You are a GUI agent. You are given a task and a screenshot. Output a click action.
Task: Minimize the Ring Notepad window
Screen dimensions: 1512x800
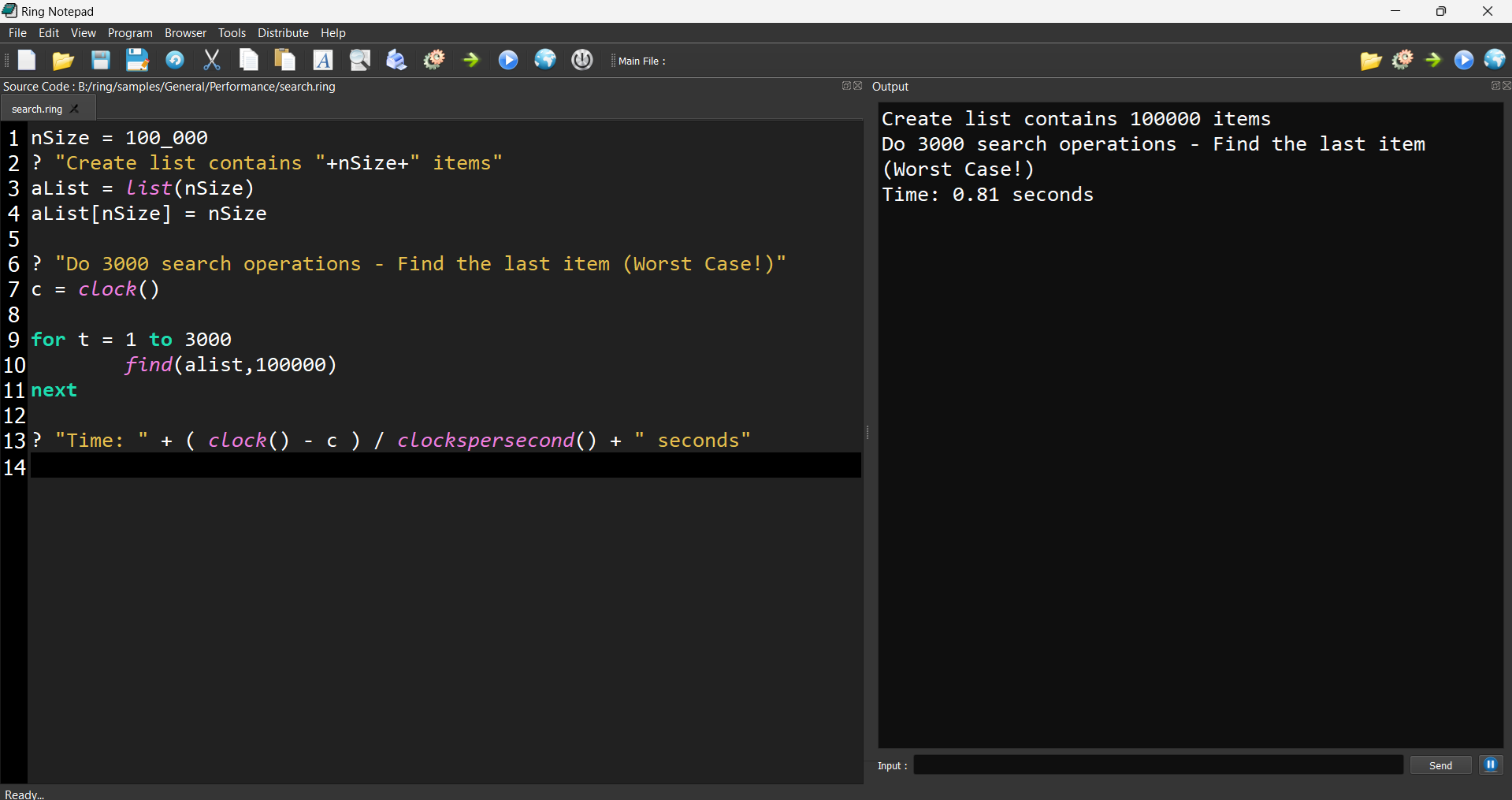click(1395, 11)
